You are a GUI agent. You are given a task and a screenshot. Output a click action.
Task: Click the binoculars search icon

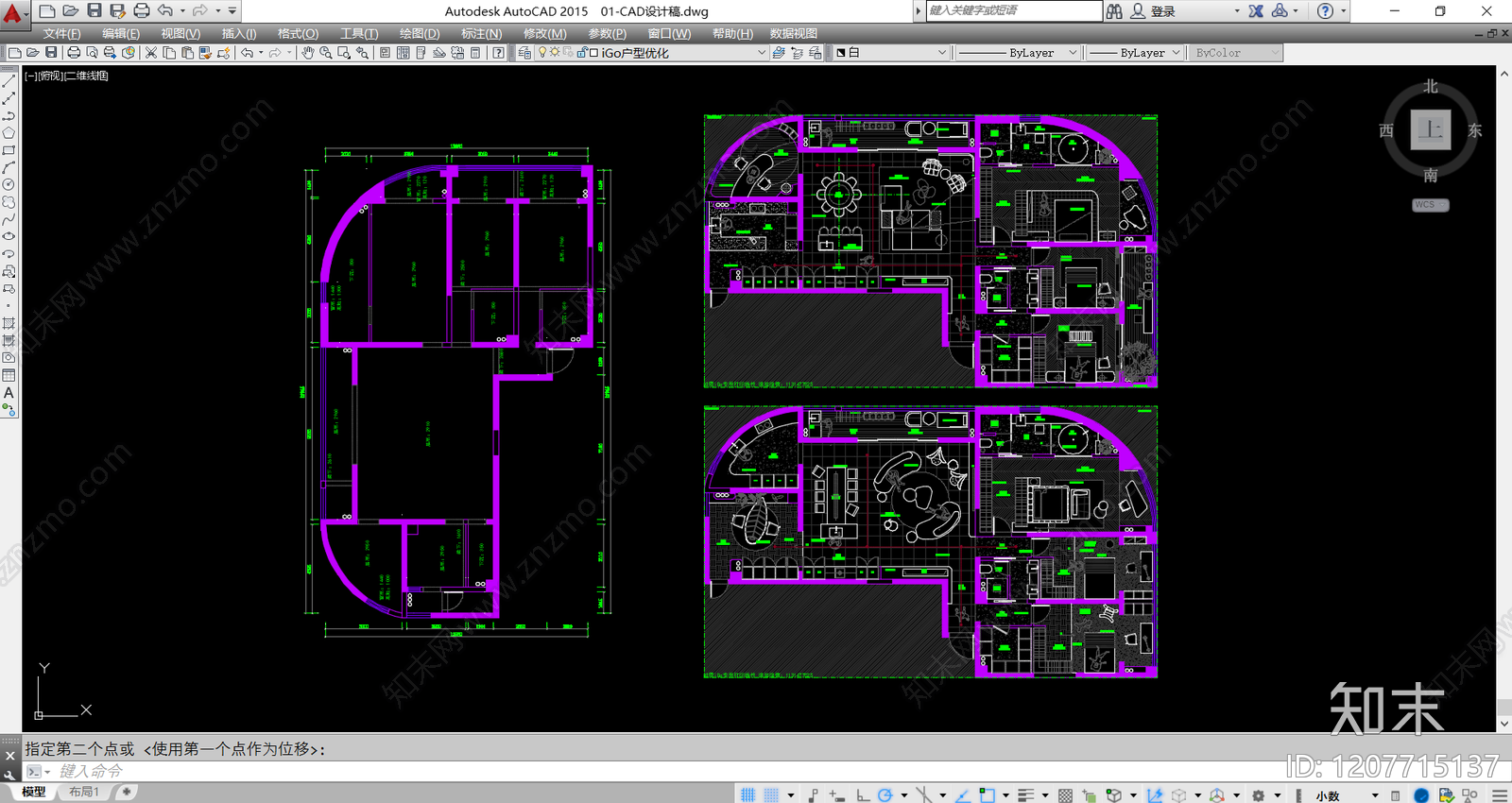pos(1115,11)
